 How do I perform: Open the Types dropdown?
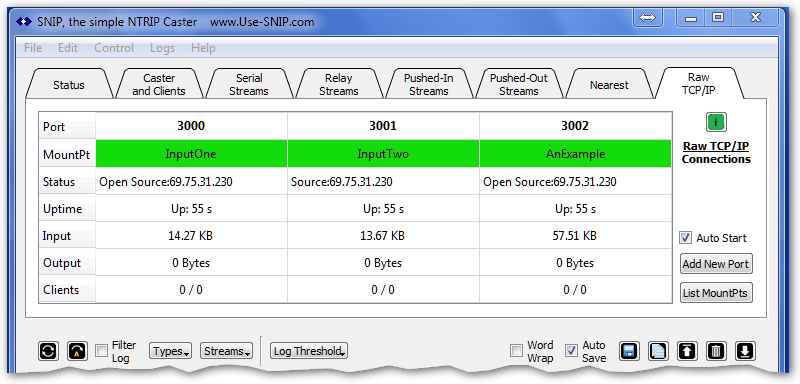(170, 351)
